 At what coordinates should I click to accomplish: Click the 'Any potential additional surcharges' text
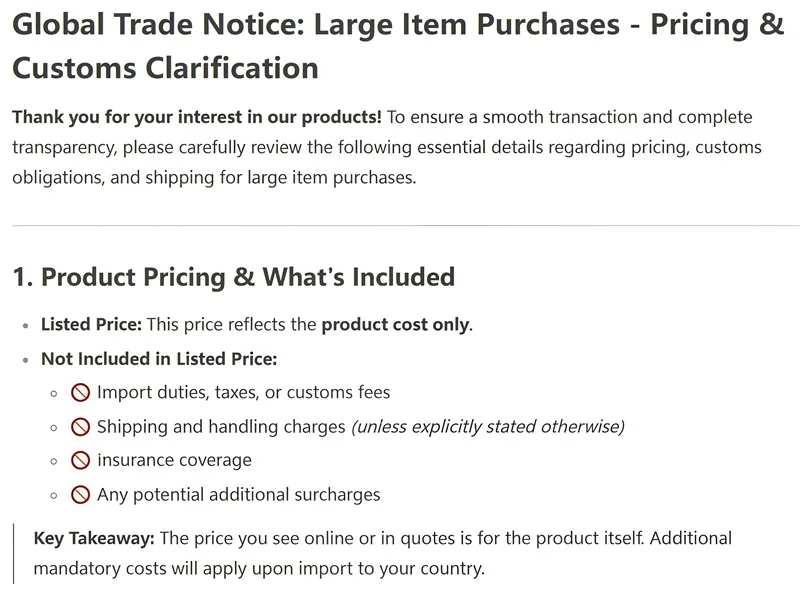pos(238,495)
